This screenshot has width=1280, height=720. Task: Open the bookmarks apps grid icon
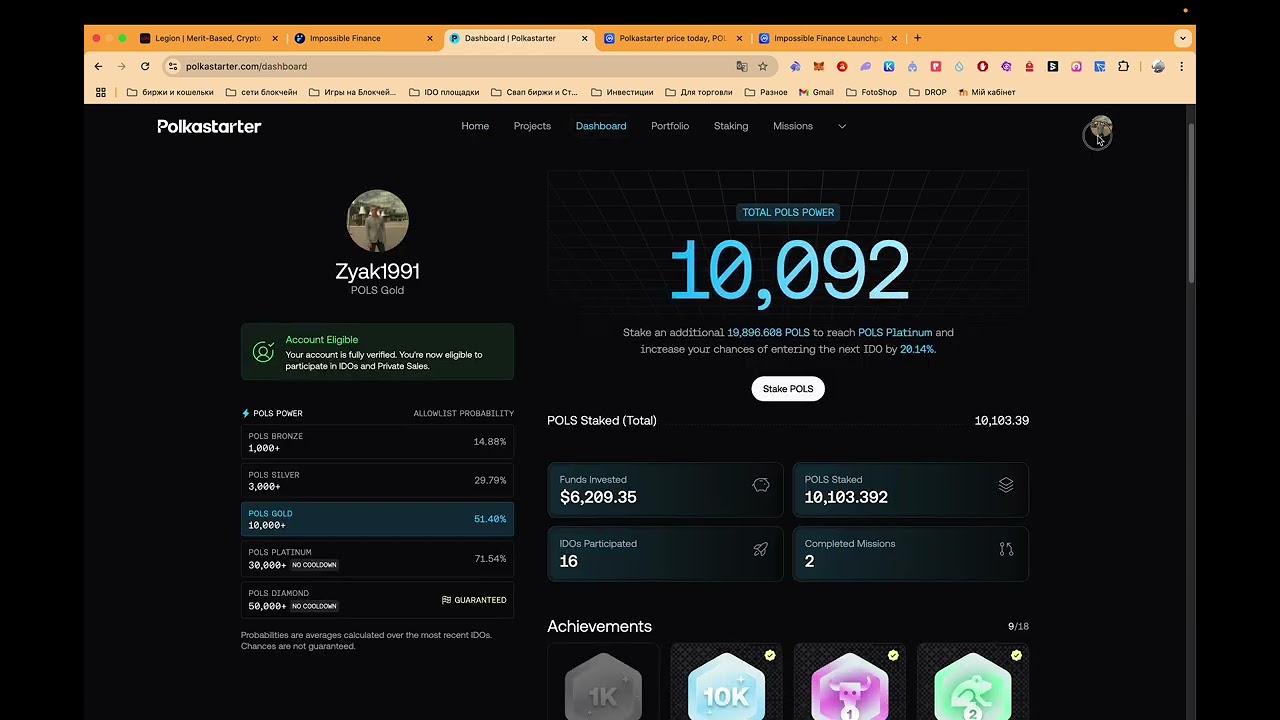101,92
